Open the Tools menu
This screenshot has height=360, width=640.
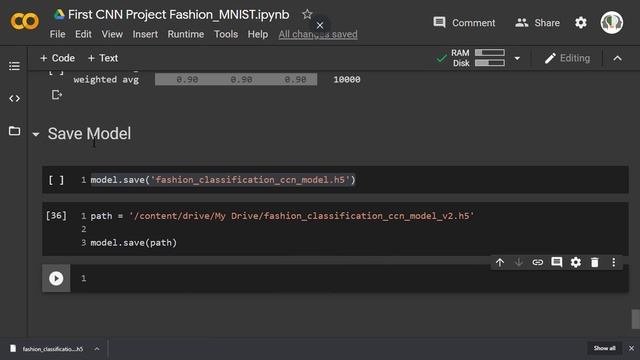(226, 34)
